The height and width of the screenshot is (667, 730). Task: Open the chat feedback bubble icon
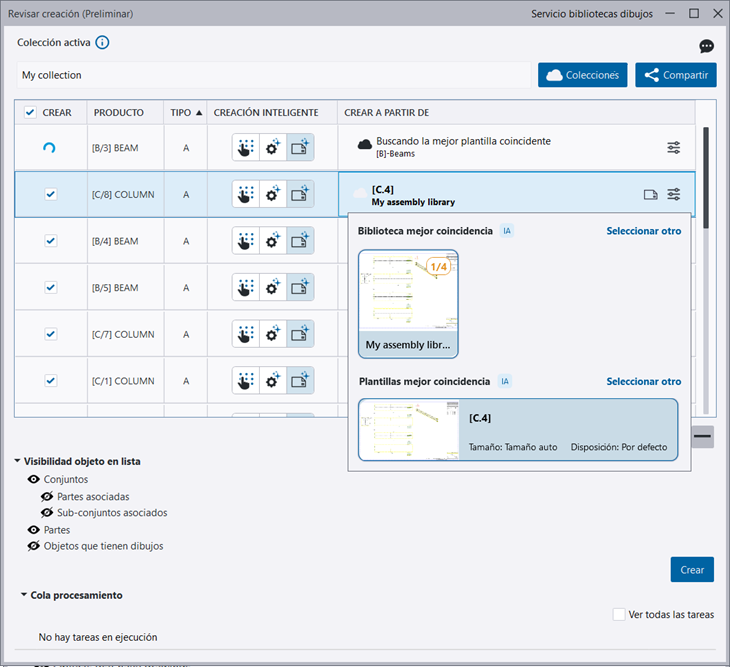[706, 47]
